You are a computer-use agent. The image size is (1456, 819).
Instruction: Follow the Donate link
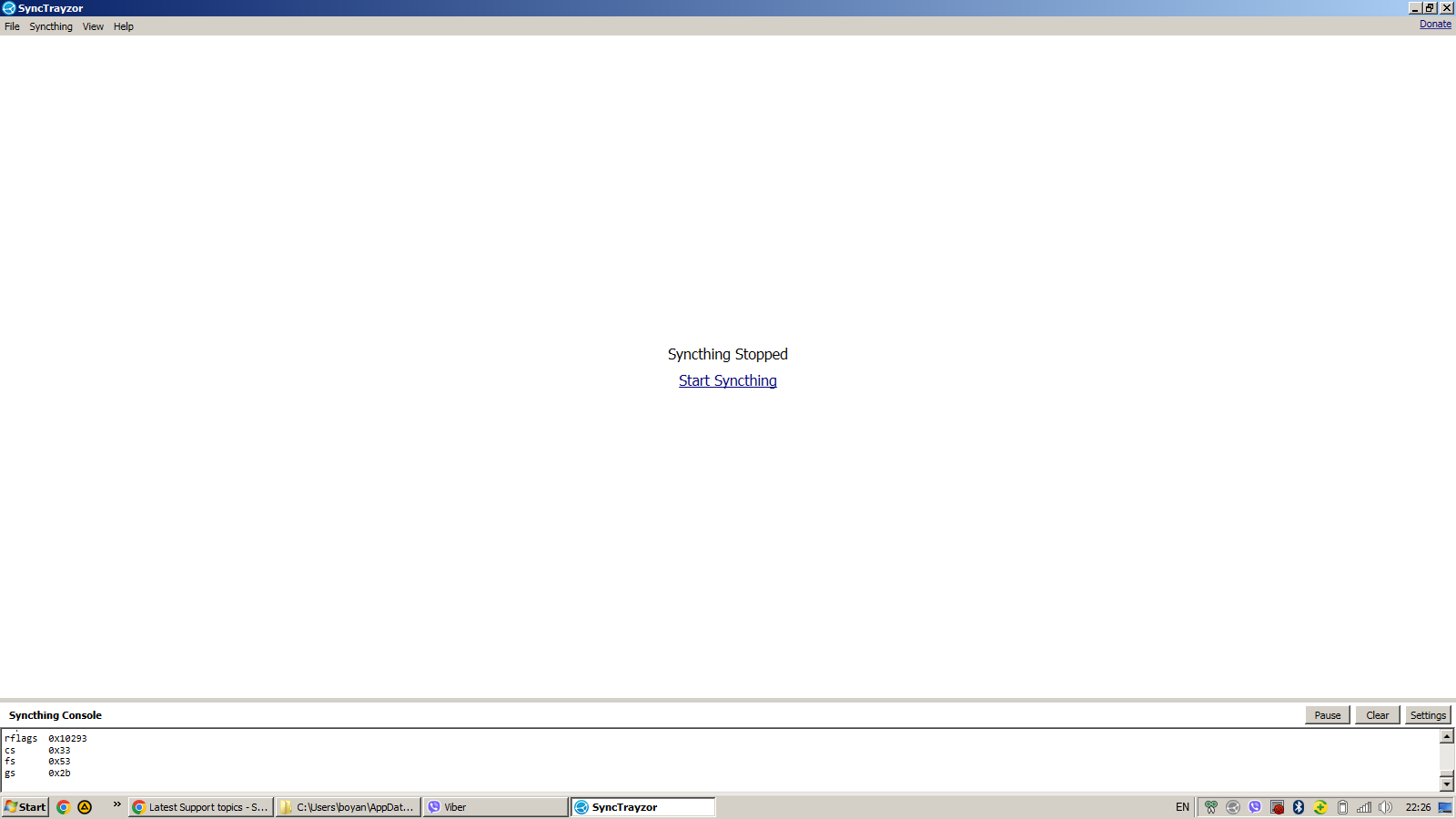[x=1435, y=24]
